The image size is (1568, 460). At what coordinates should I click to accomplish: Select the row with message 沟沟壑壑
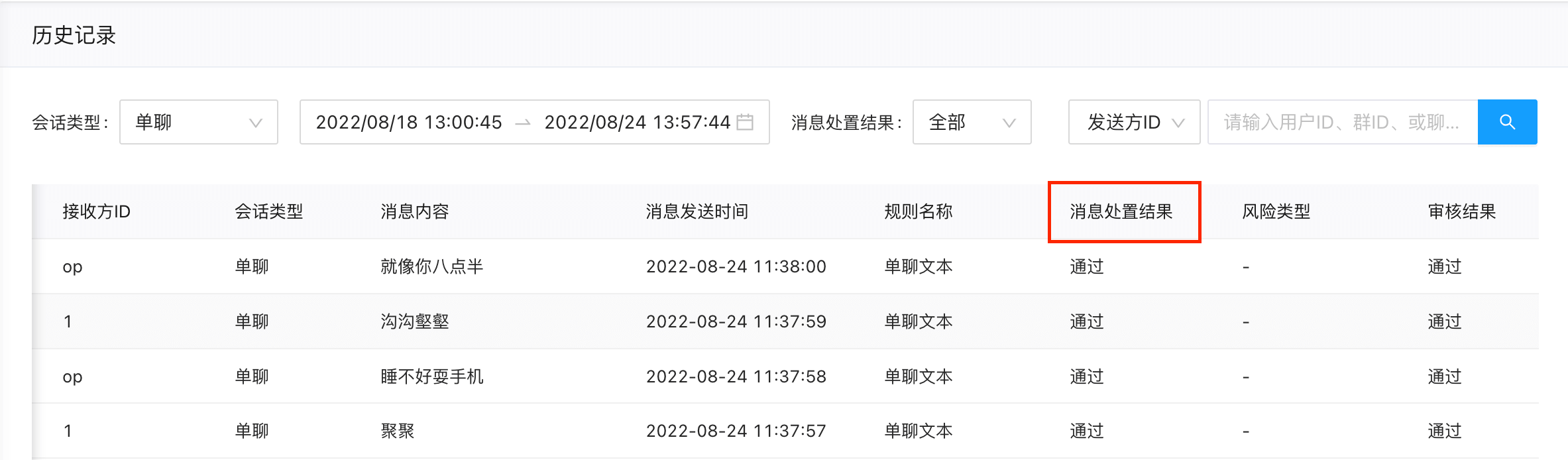(785, 321)
